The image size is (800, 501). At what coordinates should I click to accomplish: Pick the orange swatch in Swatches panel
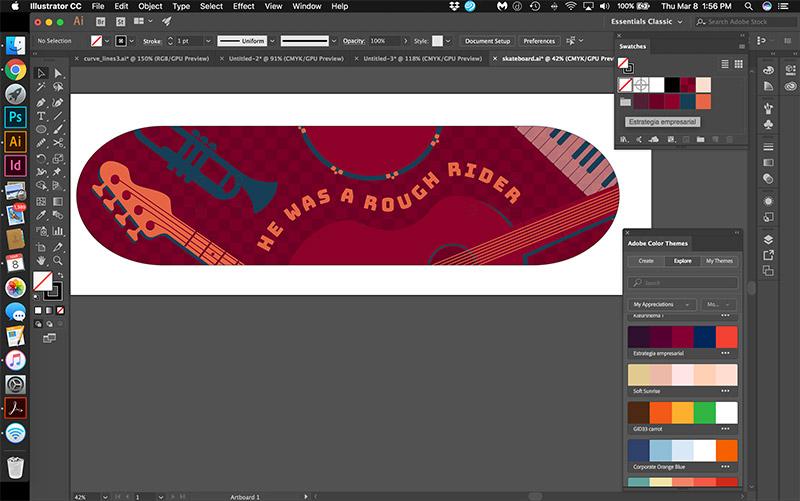coord(704,101)
